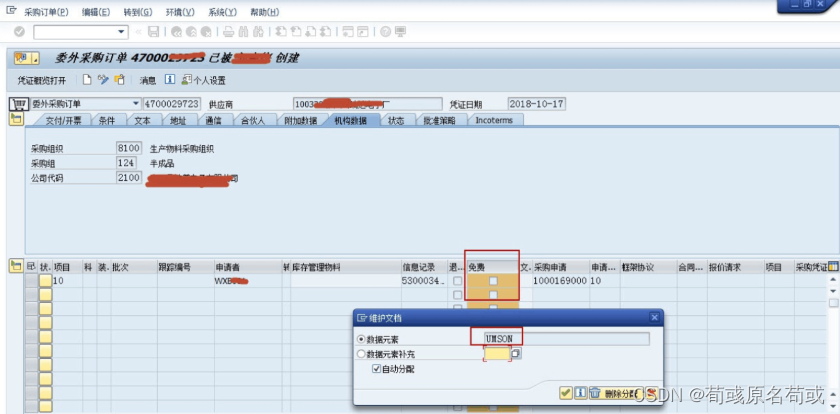
Task: Toggle the 自动分配 checkbox
Action: (376, 369)
